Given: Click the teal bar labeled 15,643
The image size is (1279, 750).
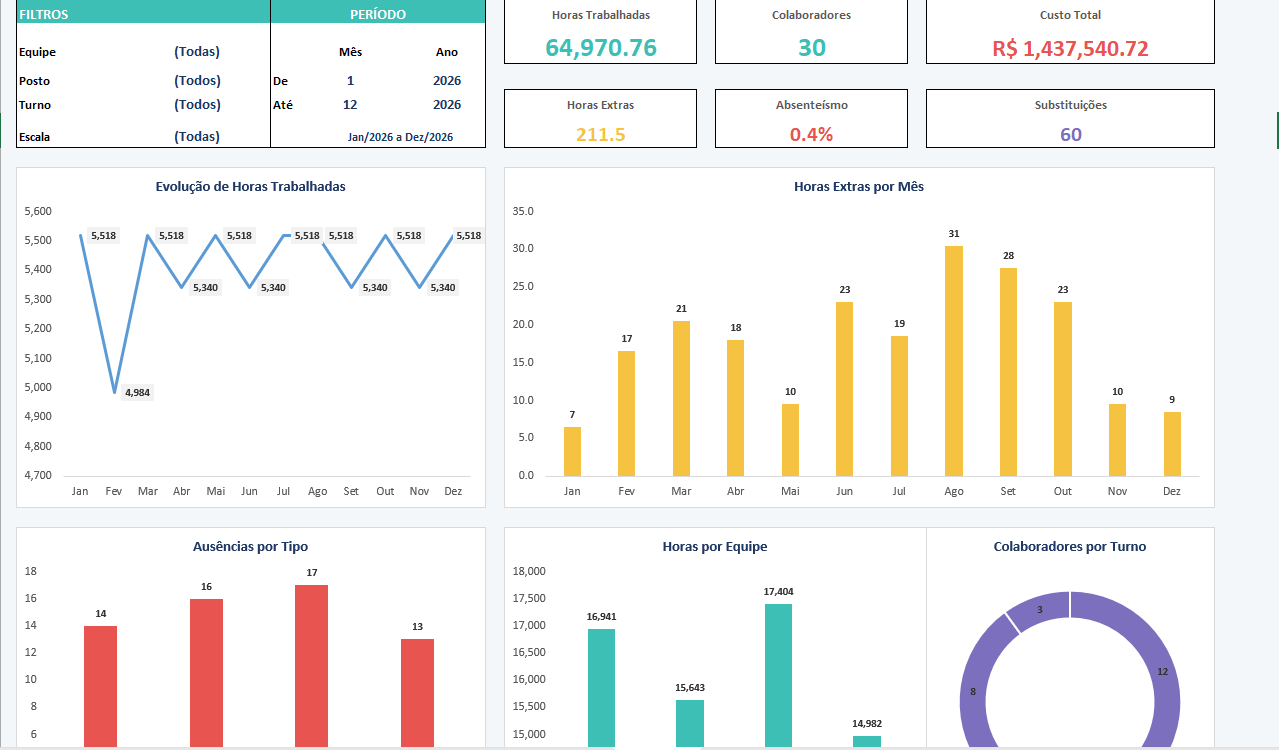Looking at the screenshot, I should pyautogui.click(x=690, y=723).
